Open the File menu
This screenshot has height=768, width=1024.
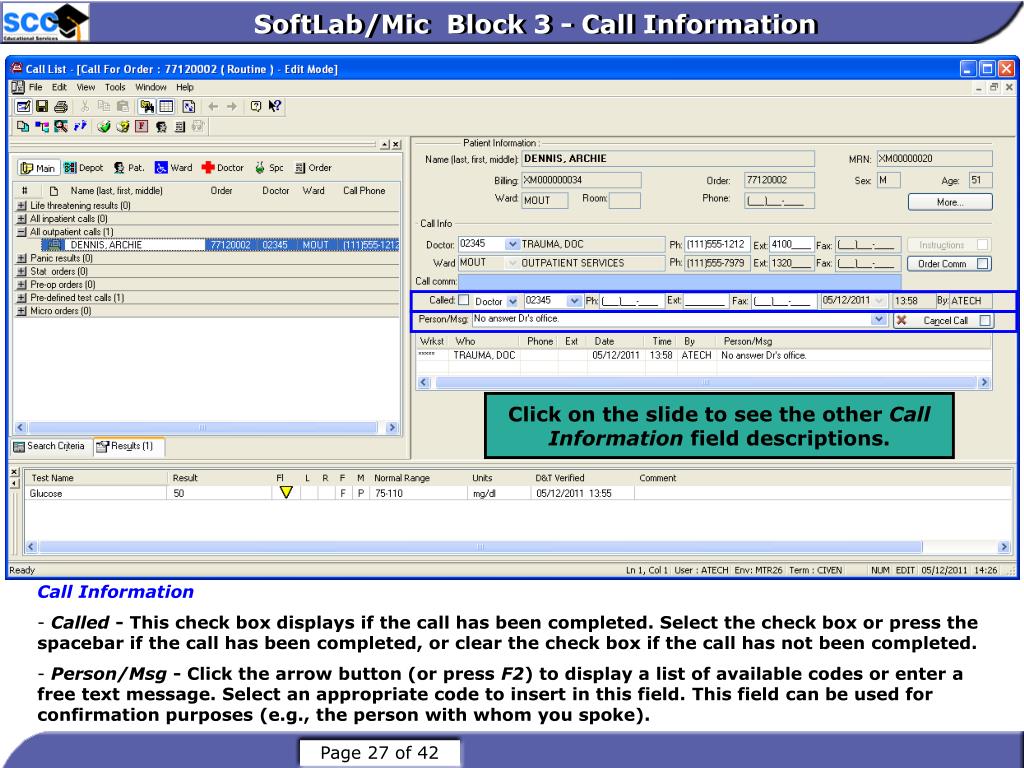[x=35, y=87]
